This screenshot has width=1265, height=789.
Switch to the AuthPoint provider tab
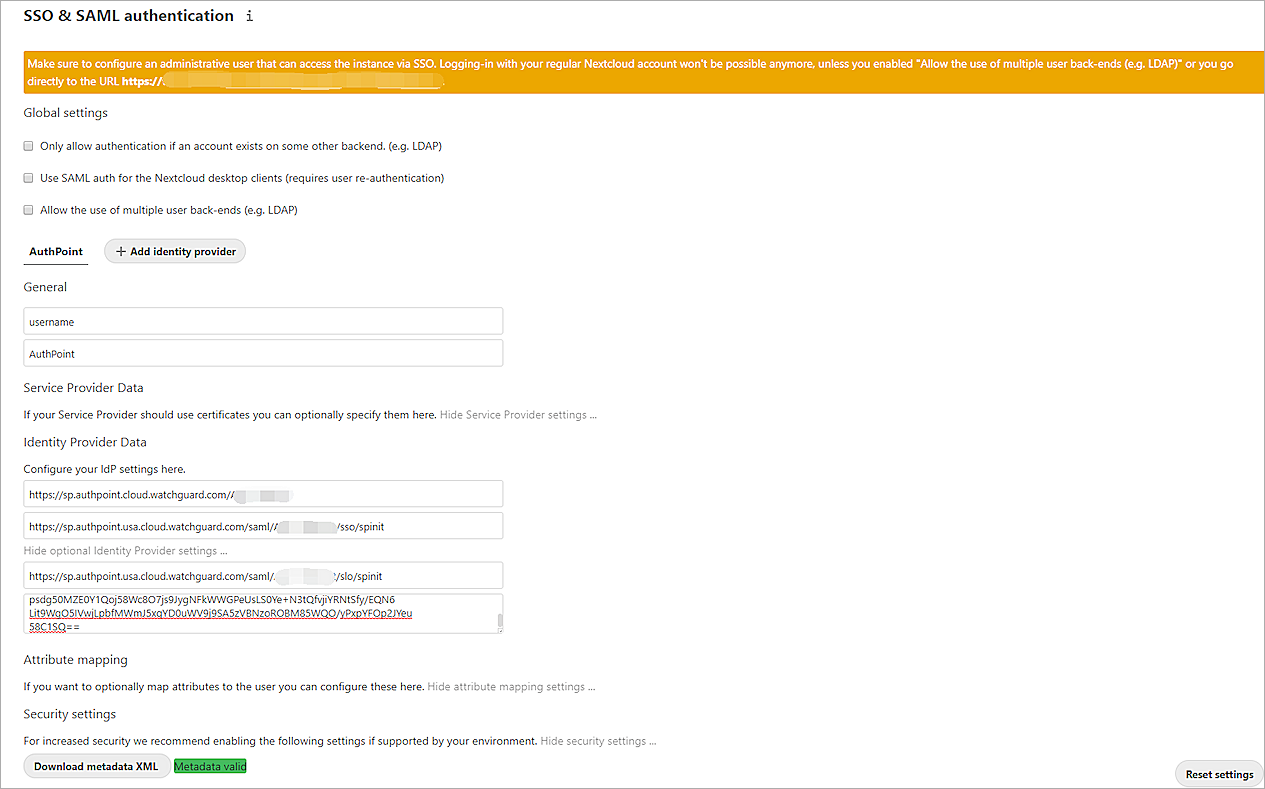[x=55, y=251]
